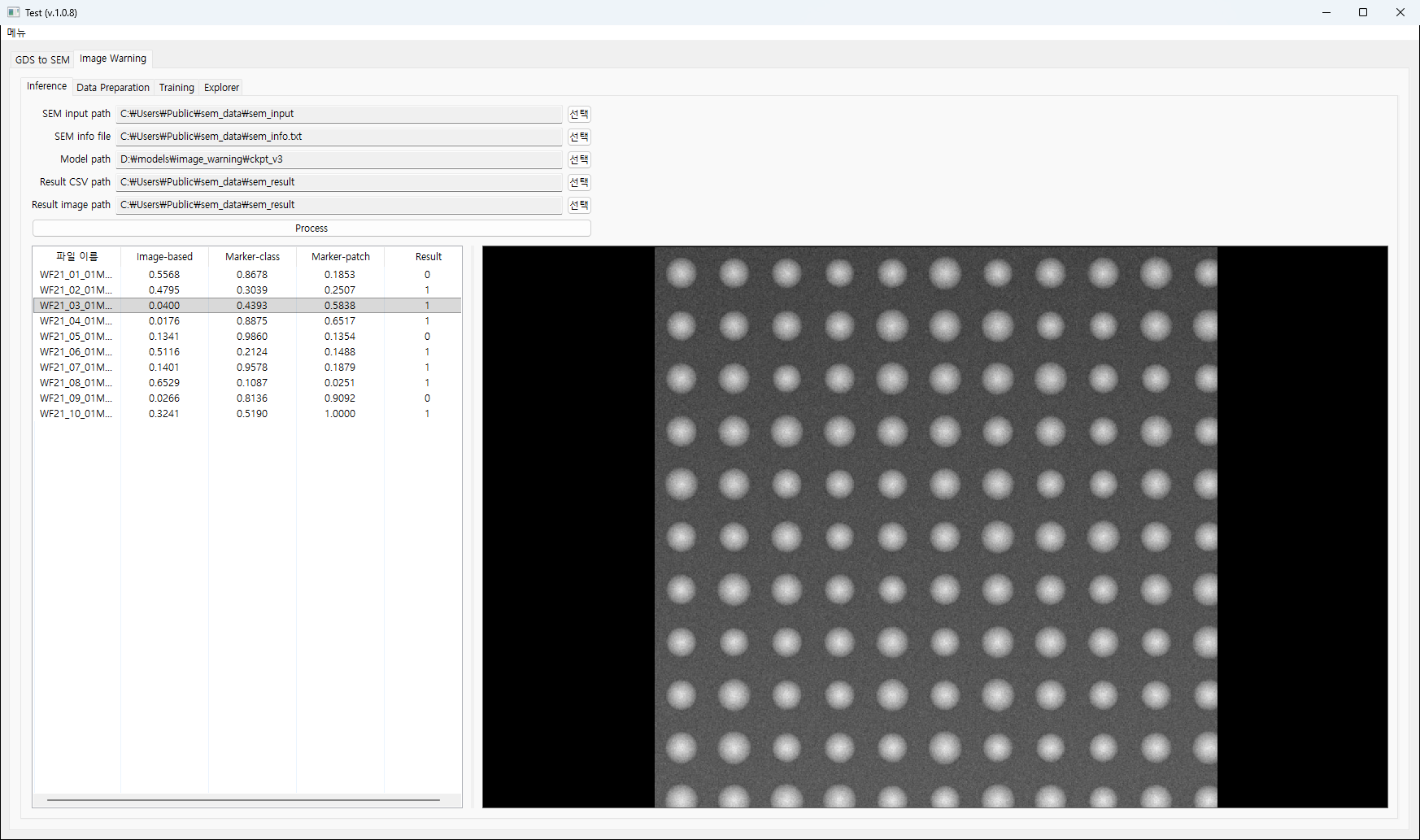Select the WF21_06_01M row
The image size is (1420, 840).
pyautogui.click(x=247, y=352)
